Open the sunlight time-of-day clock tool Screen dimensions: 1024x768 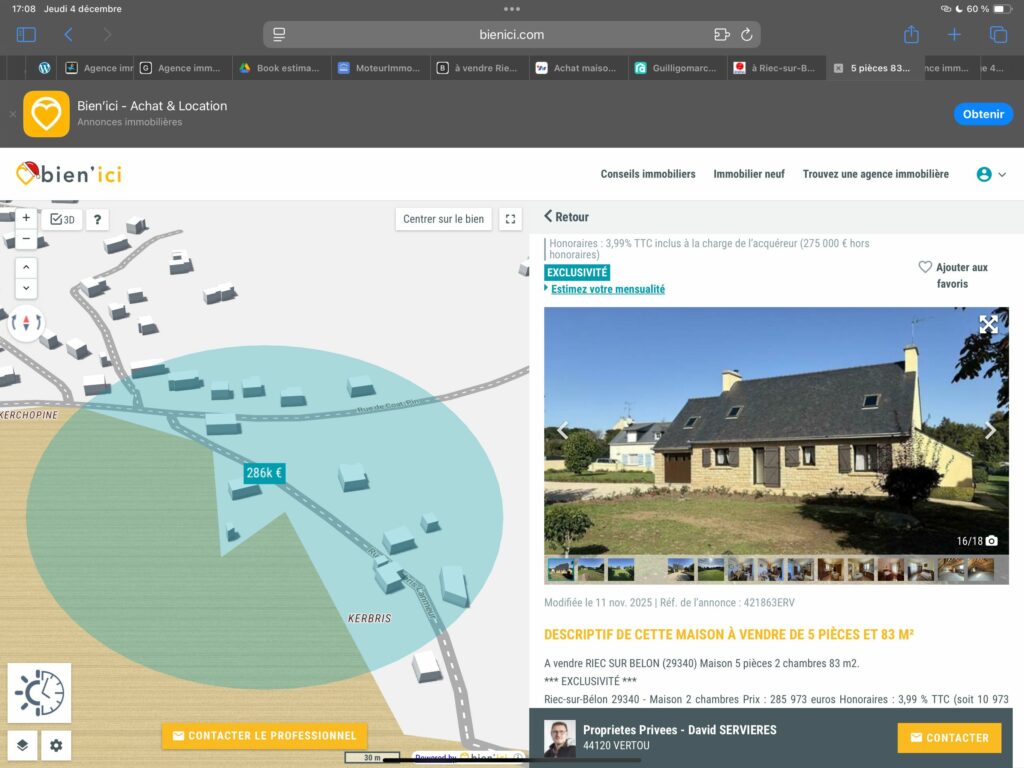(x=39, y=692)
